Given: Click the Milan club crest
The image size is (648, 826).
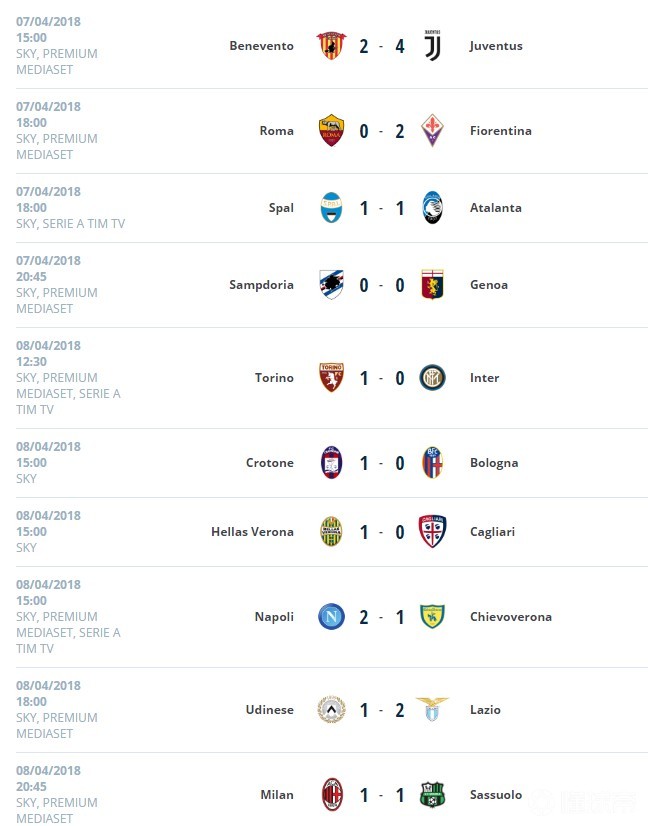Looking at the screenshot, I should pyautogui.click(x=331, y=795).
